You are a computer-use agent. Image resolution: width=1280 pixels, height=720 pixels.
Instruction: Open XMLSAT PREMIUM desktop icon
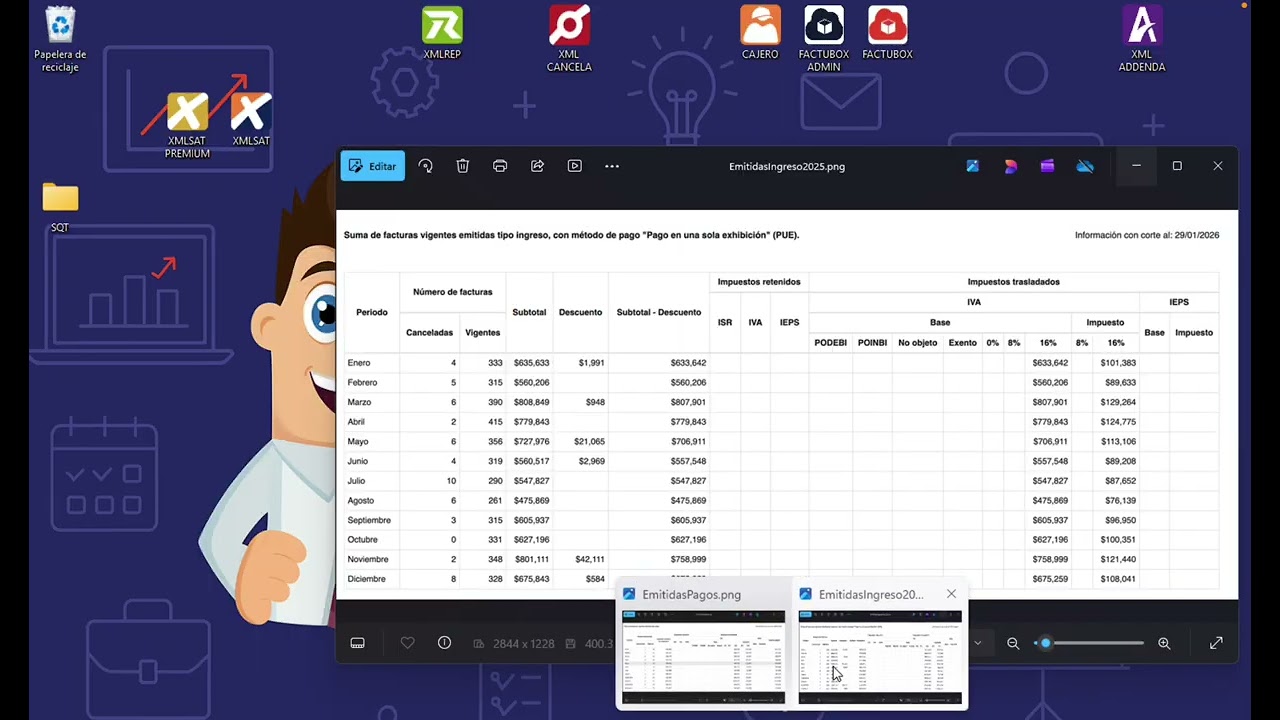187,126
